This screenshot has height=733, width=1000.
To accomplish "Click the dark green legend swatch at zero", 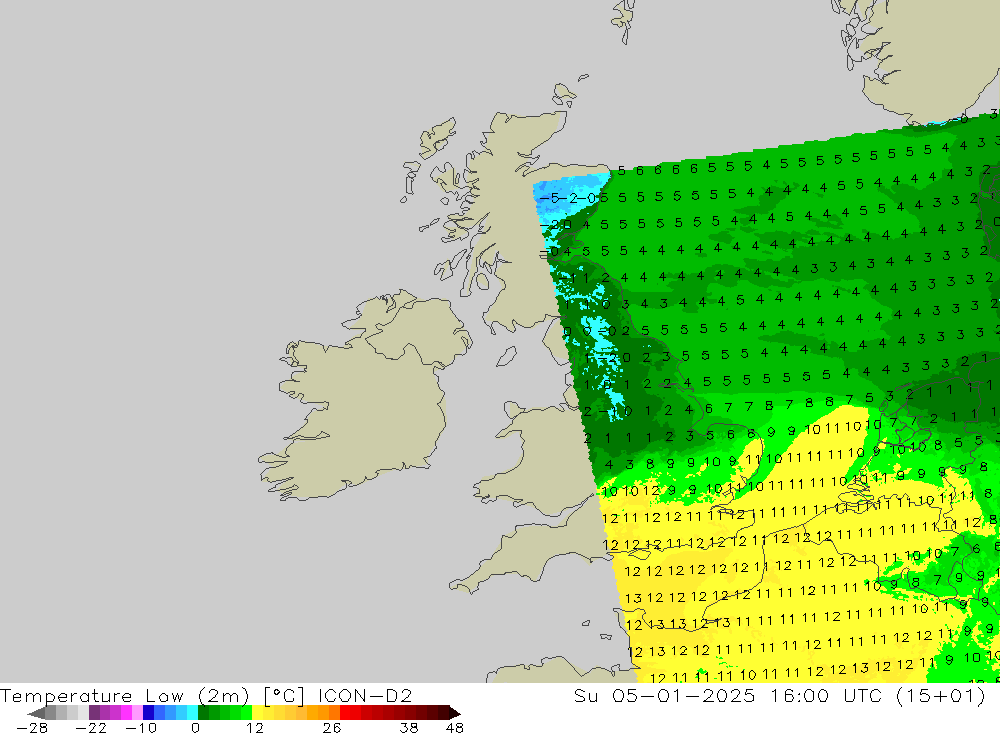I will click(x=203, y=713).
